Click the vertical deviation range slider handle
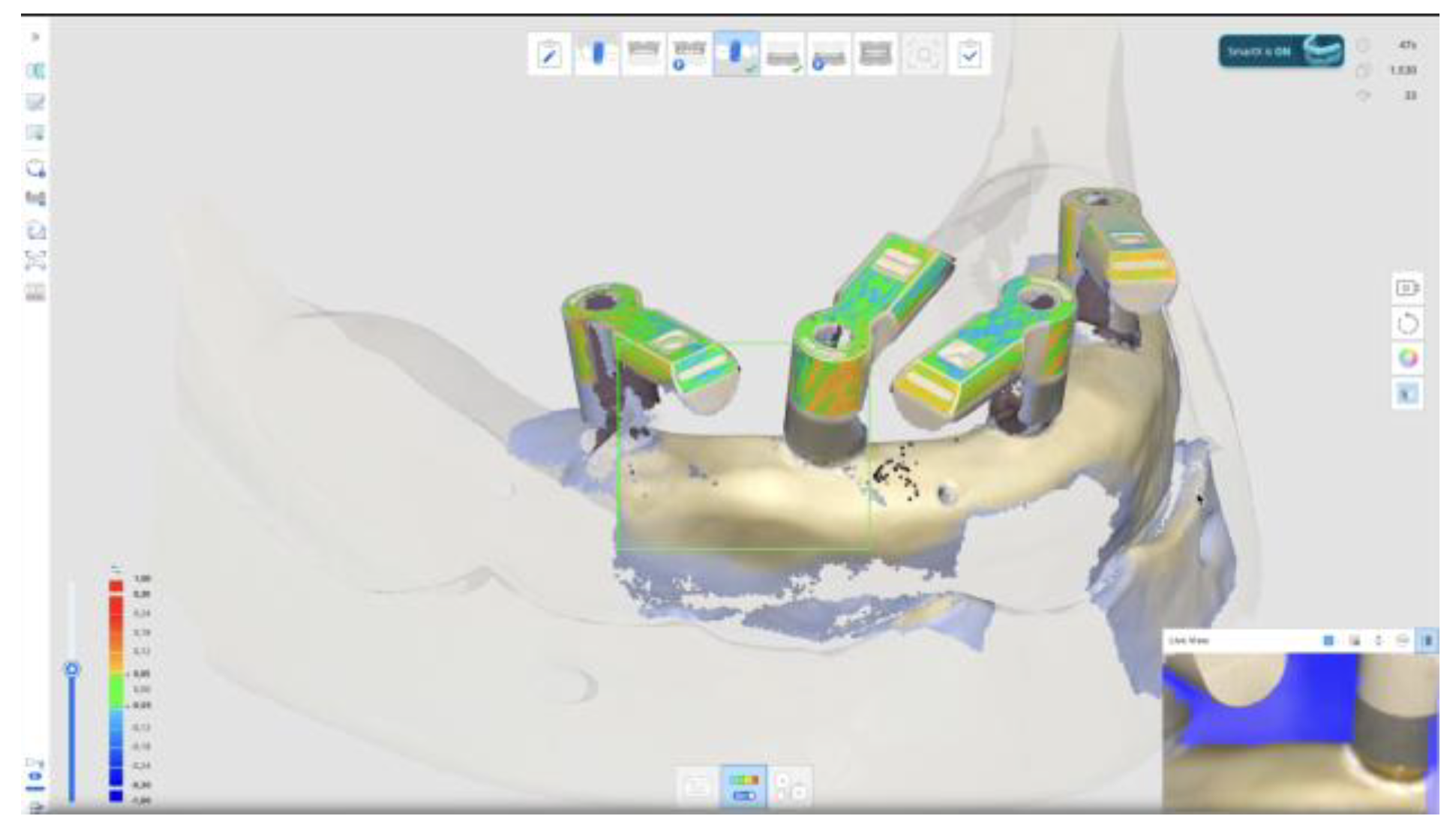The image size is (1456, 831). [x=72, y=668]
